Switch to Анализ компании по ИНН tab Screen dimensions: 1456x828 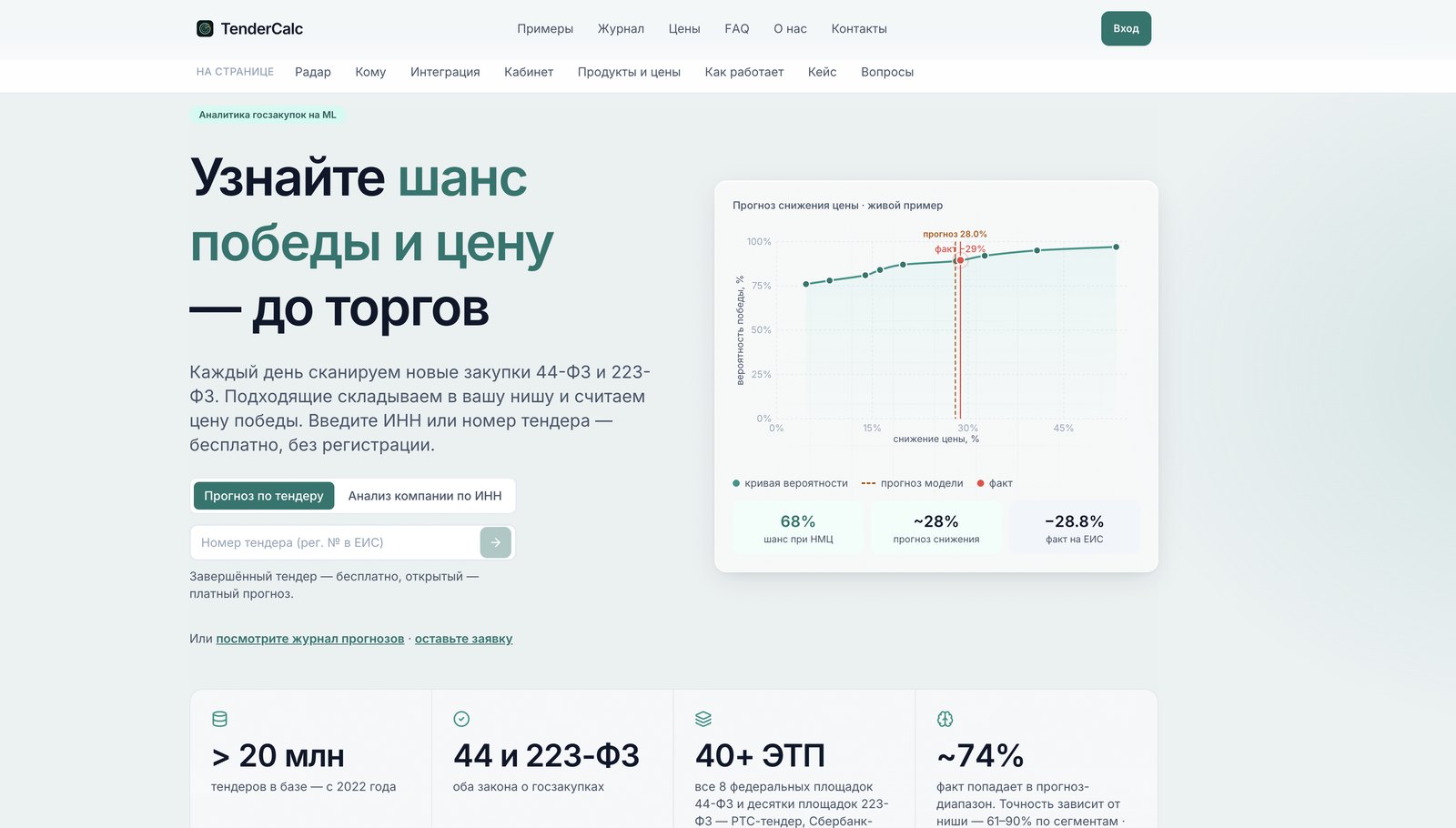(425, 496)
